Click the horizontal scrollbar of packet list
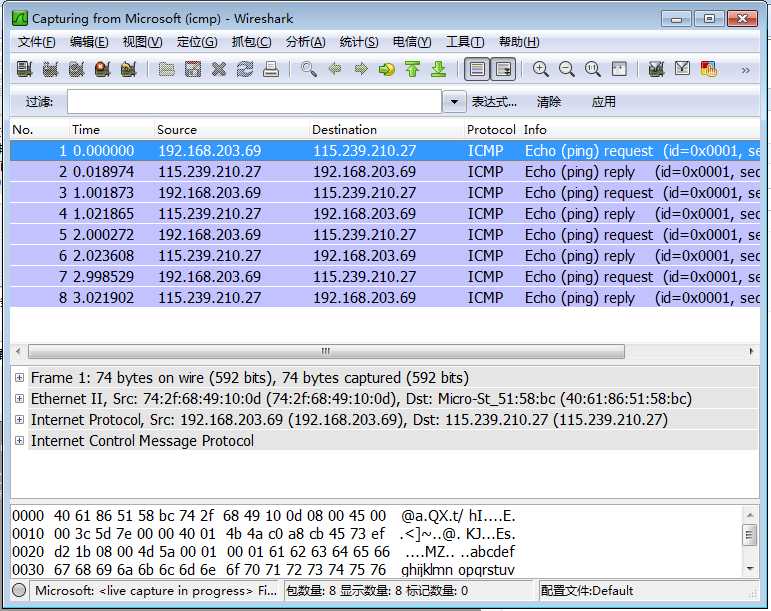 coord(326,351)
